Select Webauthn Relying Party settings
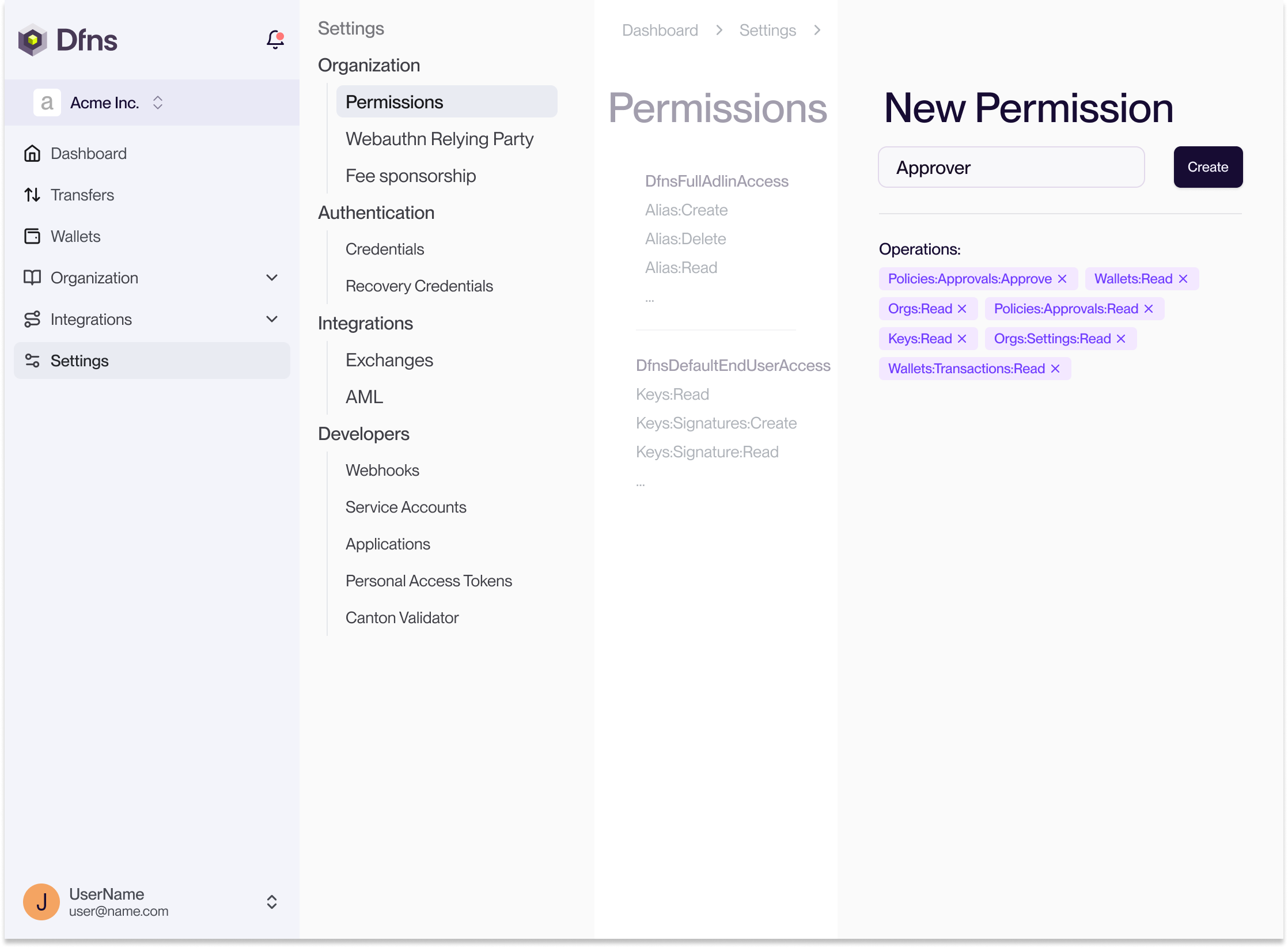Screen dimensions: 1288x948 (440, 139)
